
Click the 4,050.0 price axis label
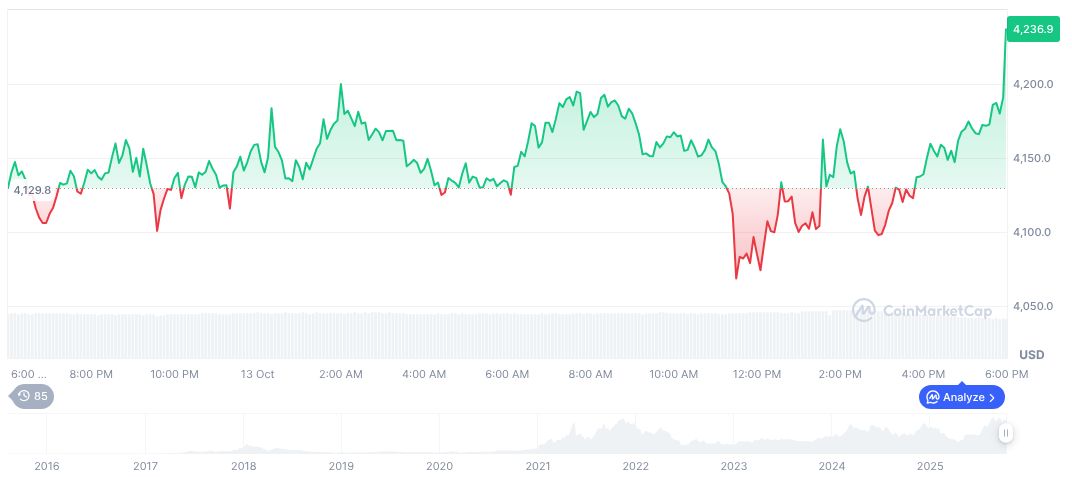click(x=1032, y=306)
